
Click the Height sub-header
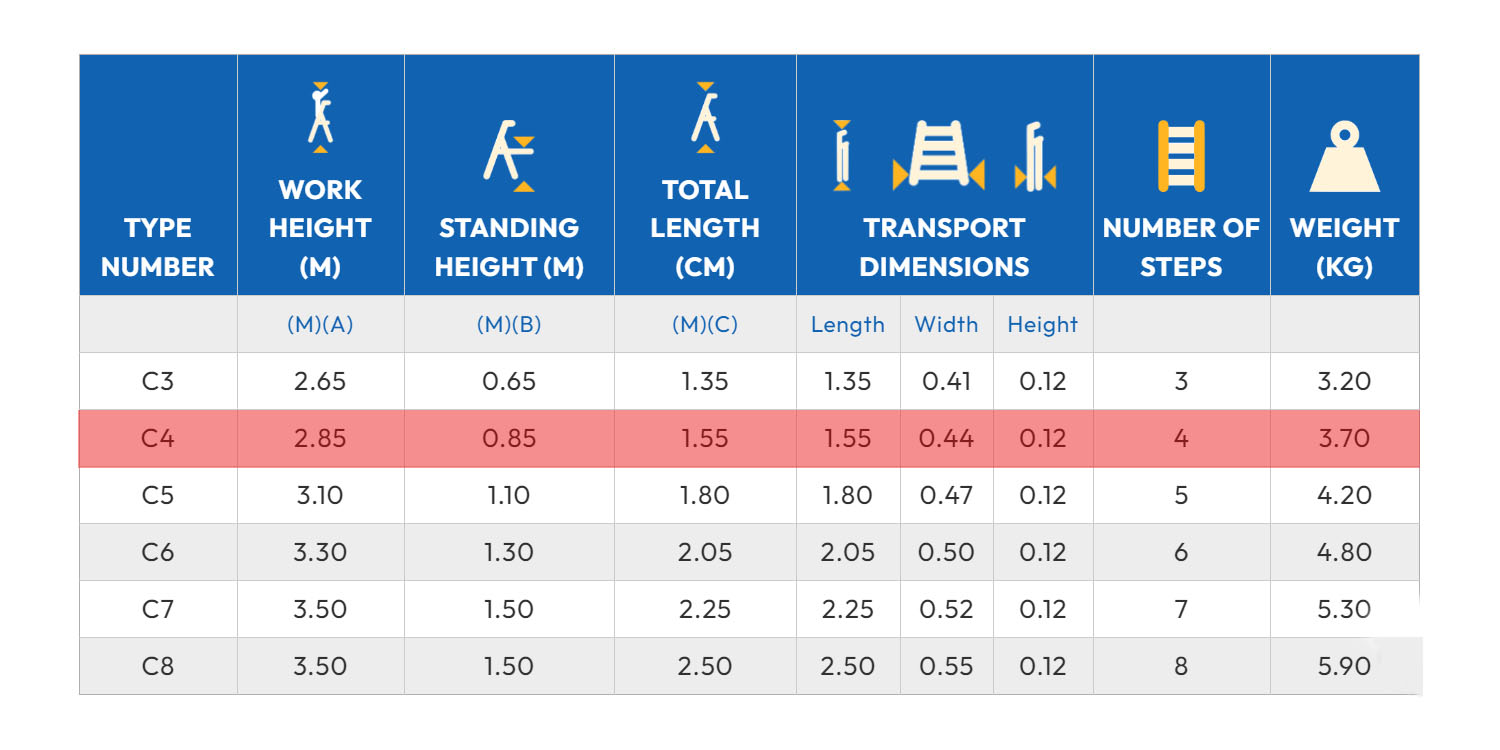tap(1042, 325)
